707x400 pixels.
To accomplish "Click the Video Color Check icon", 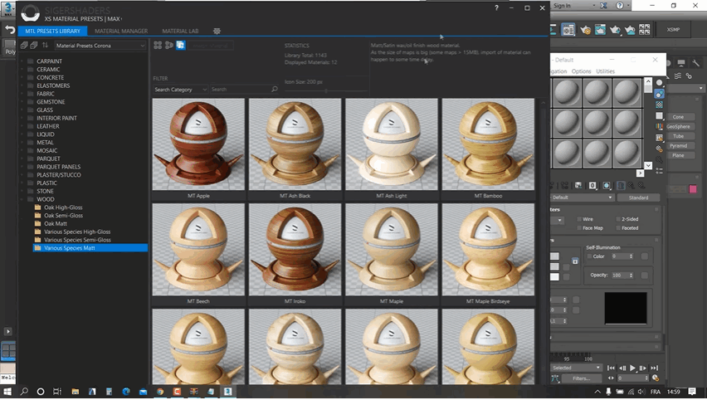I will [659, 127].
